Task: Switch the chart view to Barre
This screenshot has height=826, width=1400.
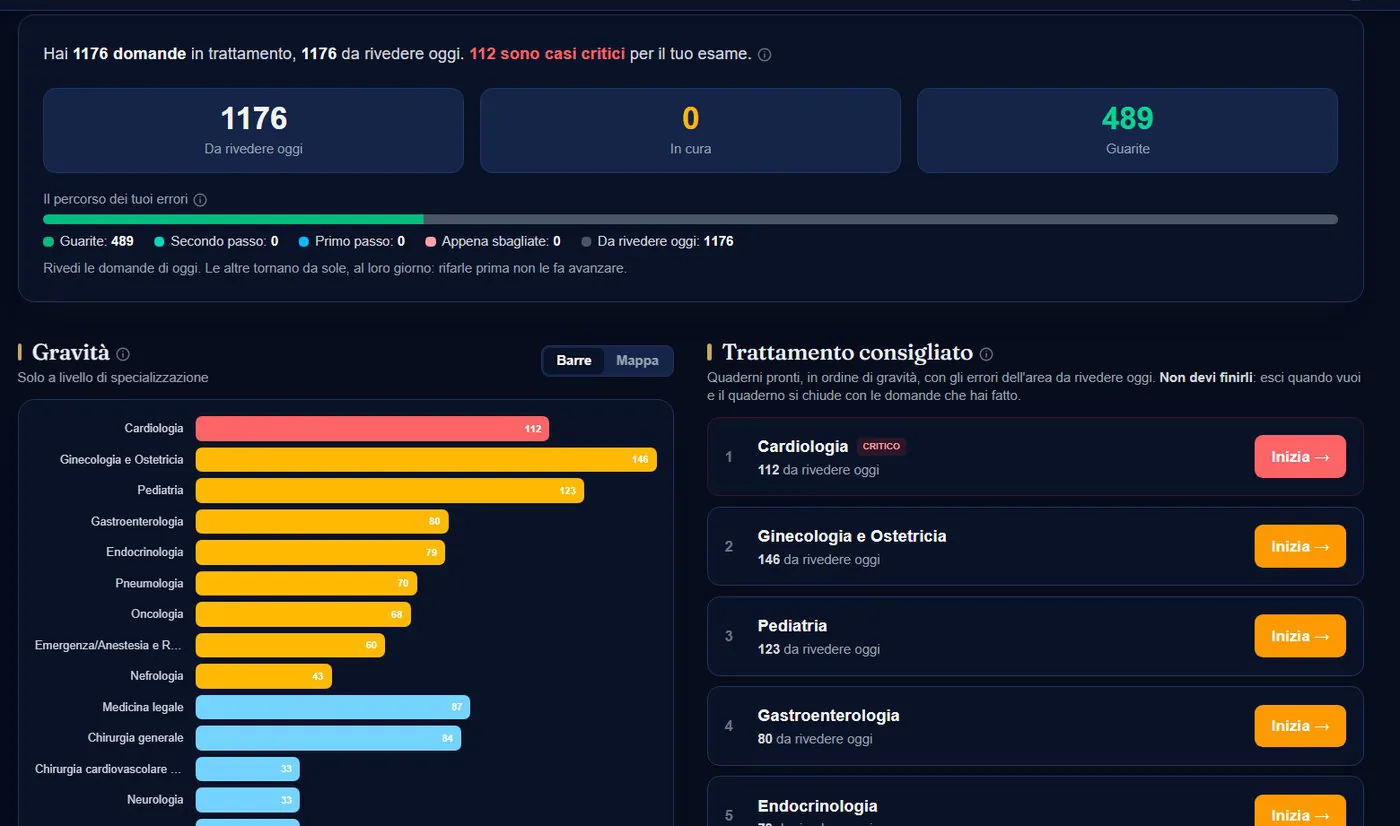Action: coord(574,361)
